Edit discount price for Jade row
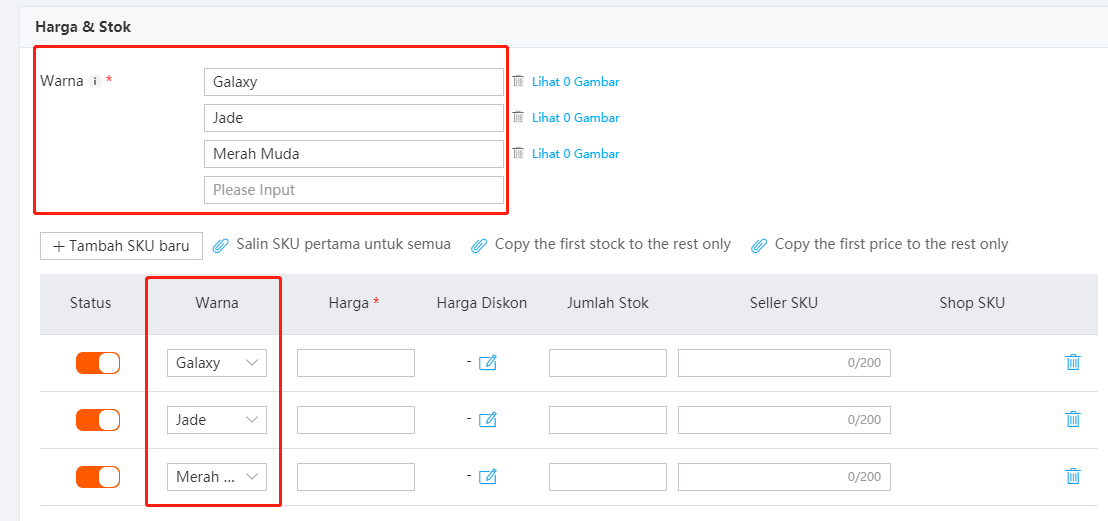The width and height of the screenshot is (1108, 521). 488,420
